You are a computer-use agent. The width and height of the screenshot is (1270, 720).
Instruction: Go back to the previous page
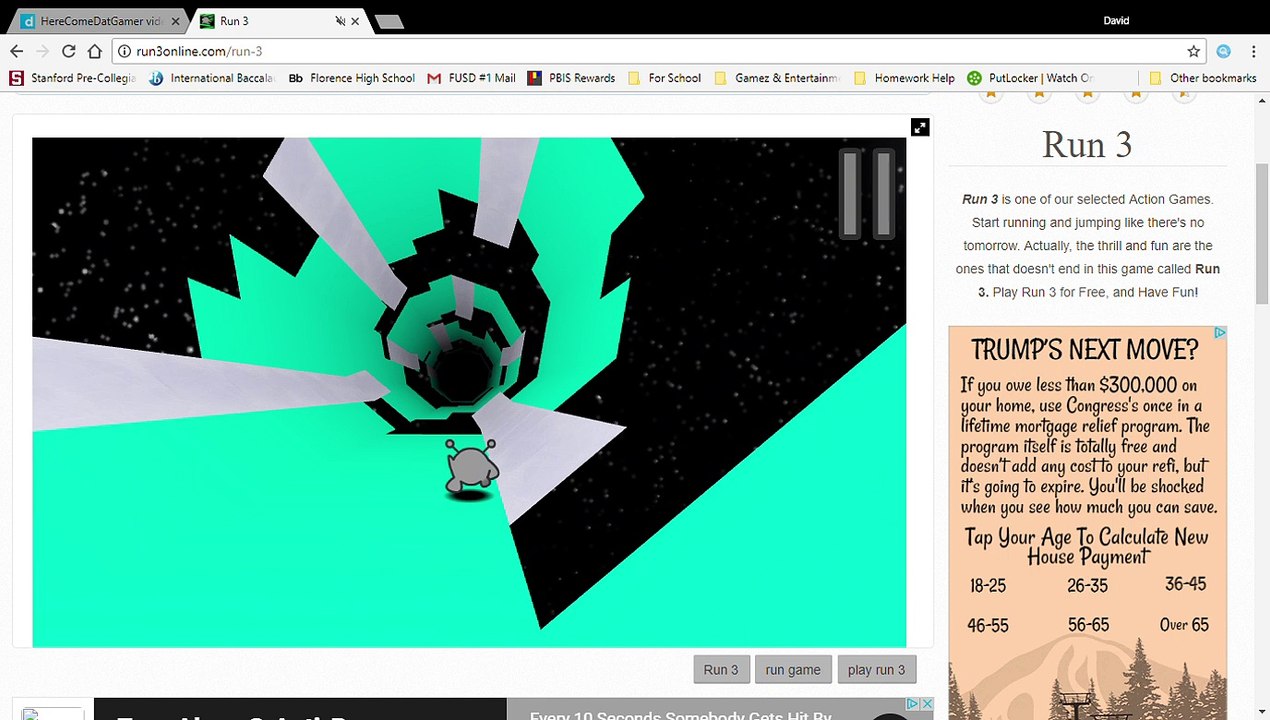pyautogui.click(x=16, y=51)
